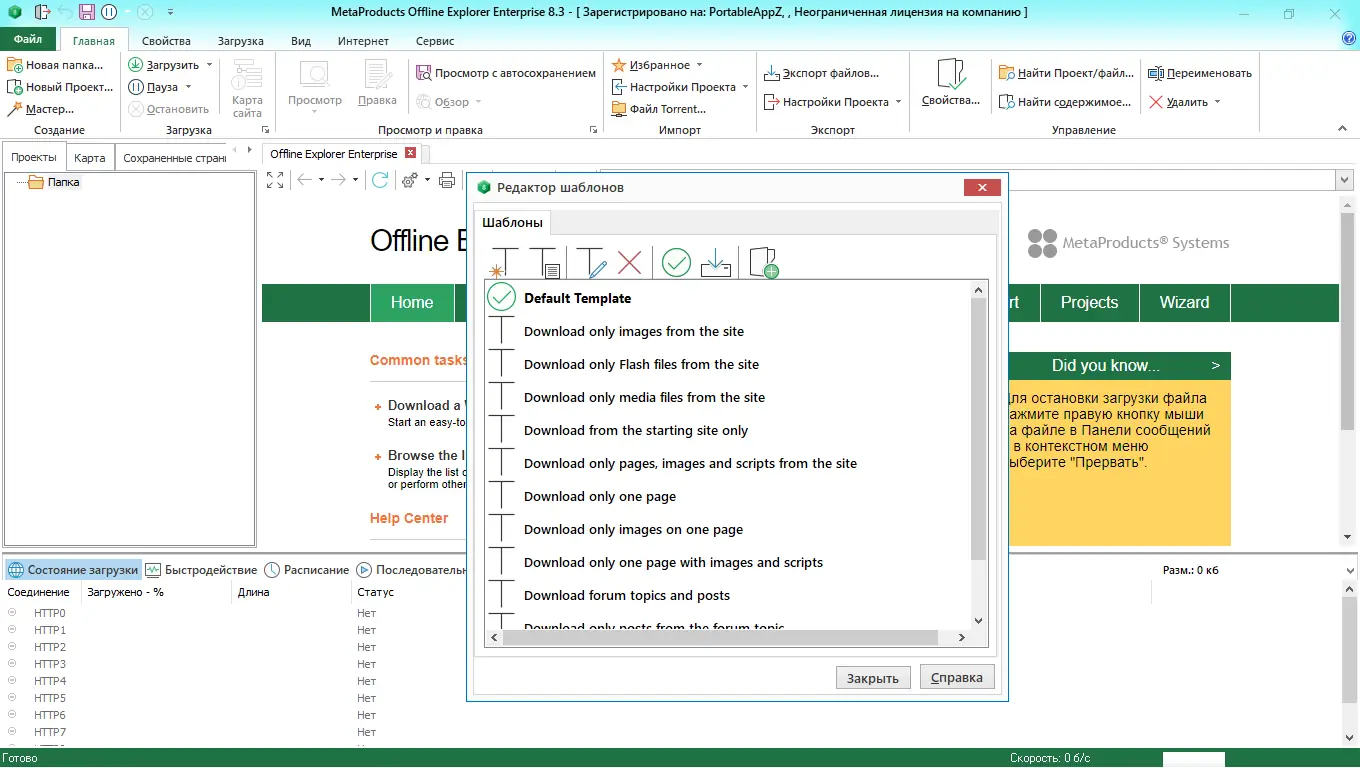Click the import template icon with blue arrow
Viewport: 1360px width, 768px height.
click(x=716, y=262)
